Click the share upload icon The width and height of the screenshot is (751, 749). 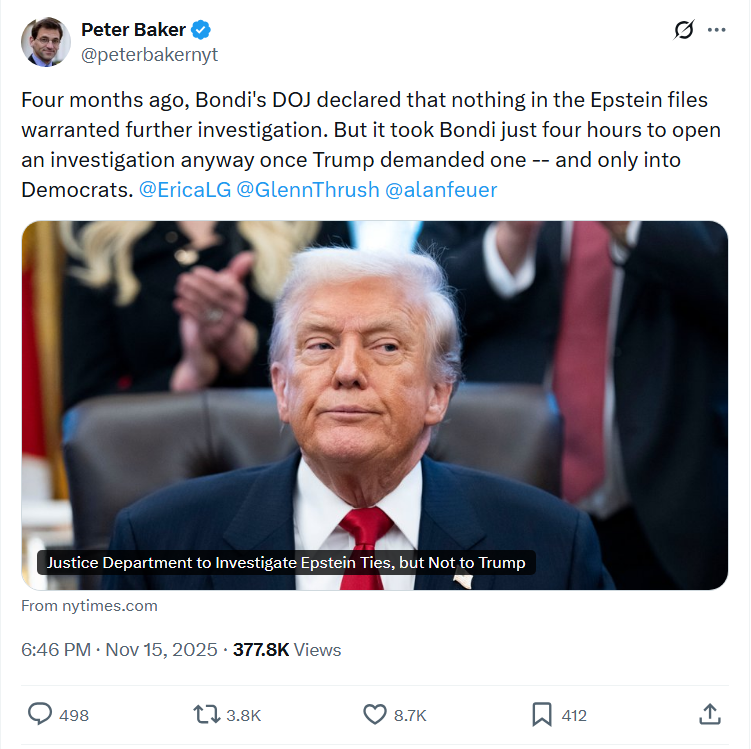click(x=710, y=715)
